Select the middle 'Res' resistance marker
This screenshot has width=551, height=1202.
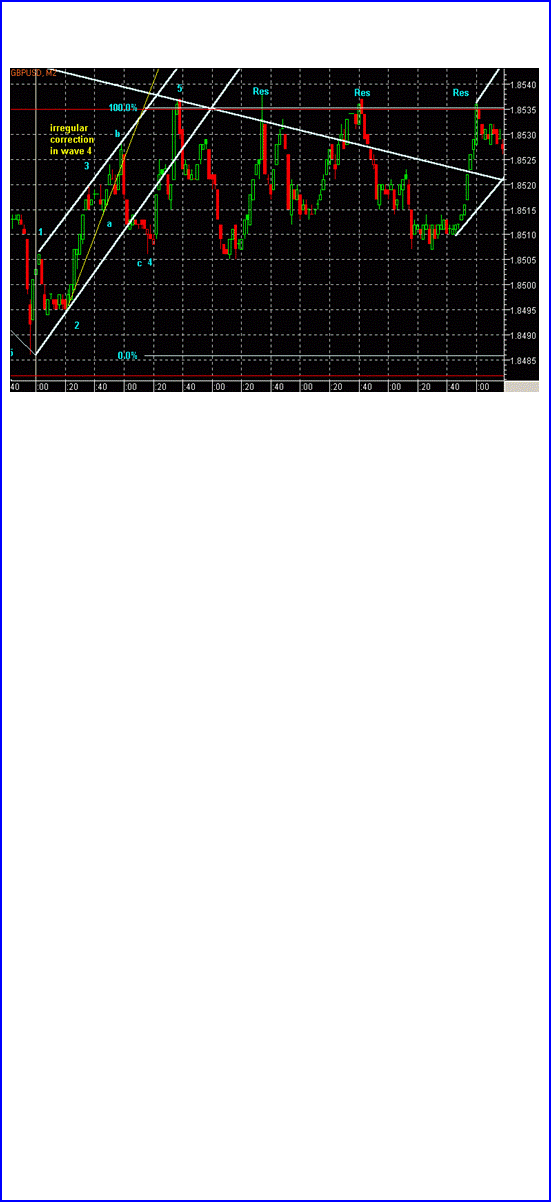point(362,93)
